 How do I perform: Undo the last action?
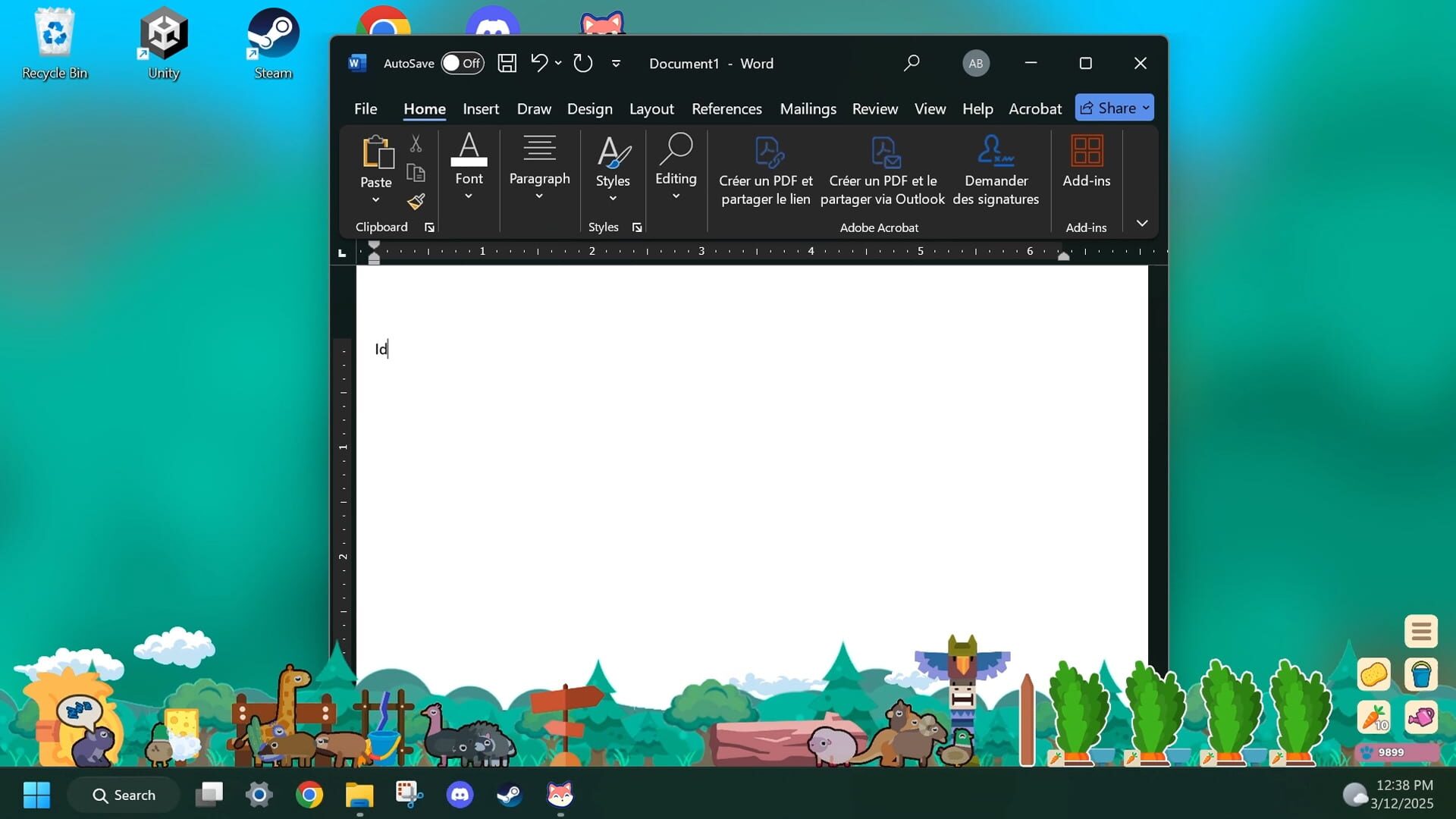coord(539,63)
